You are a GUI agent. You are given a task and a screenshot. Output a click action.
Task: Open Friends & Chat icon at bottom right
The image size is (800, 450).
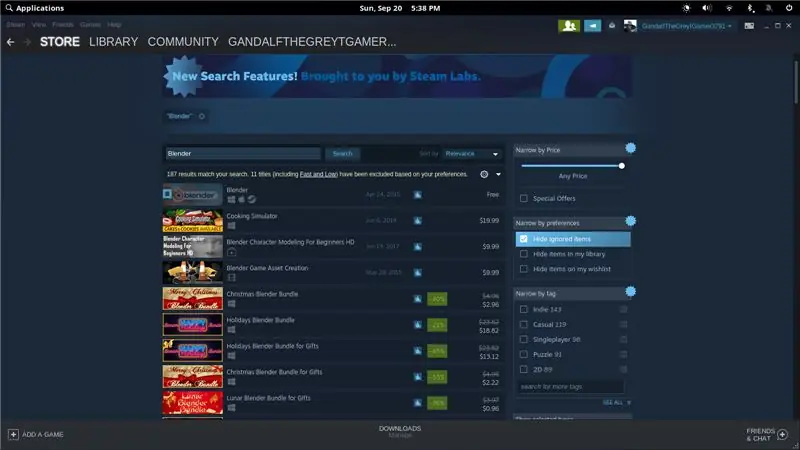pos(783,435)
